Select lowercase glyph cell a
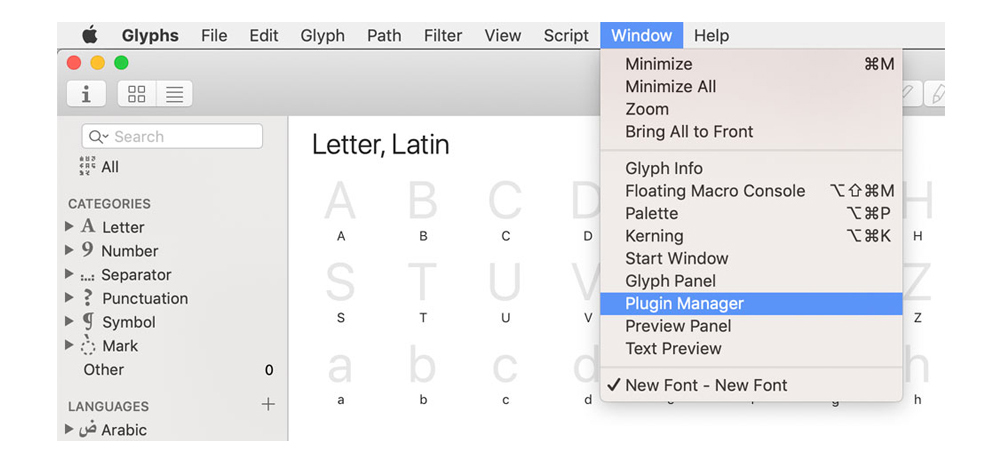The width and height of the screenshot is (1000, 461). tap(341, 375)
